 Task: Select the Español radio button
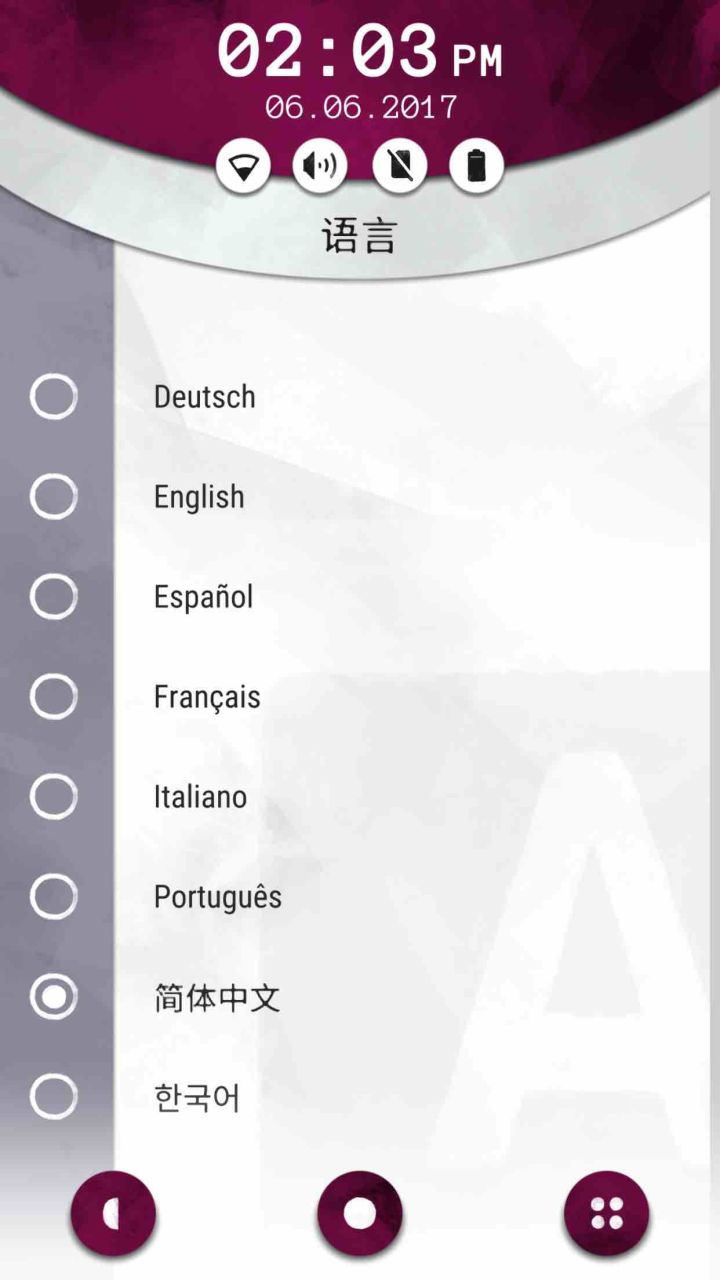(54, 597)
